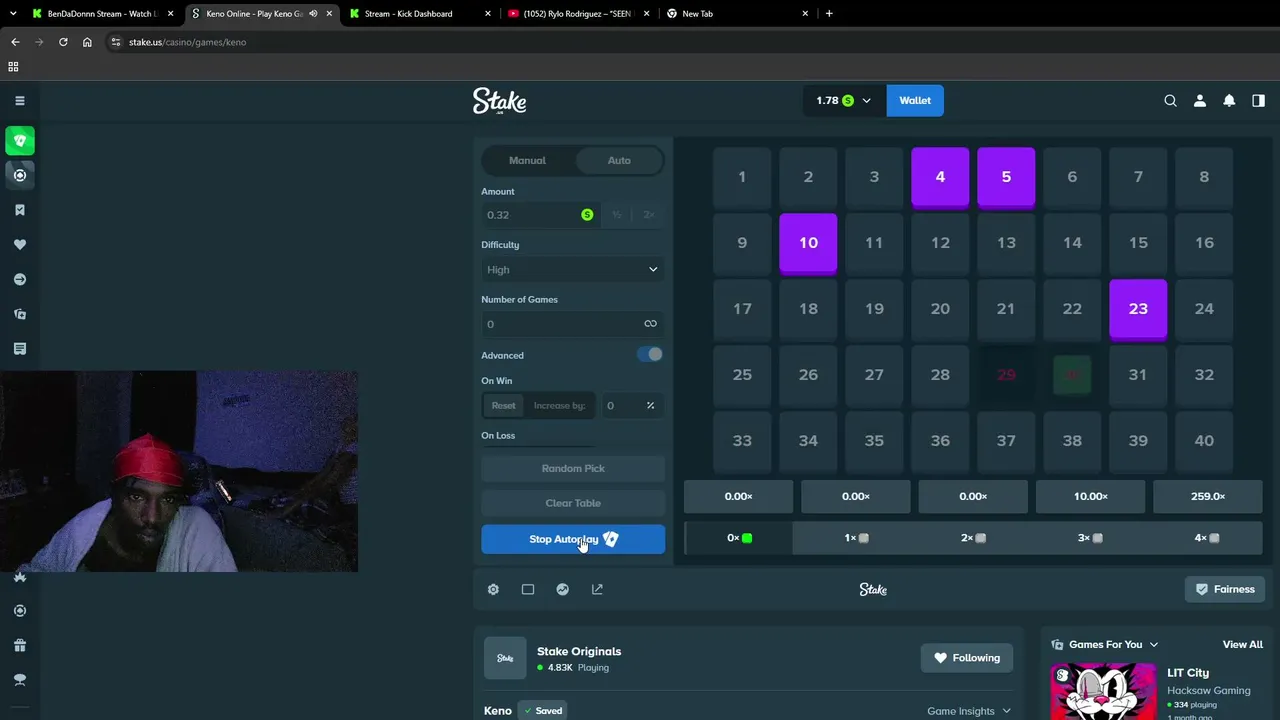This screenshot has width=1280, height=720.
Task: Click View All games link
Action: point(1243,645)
